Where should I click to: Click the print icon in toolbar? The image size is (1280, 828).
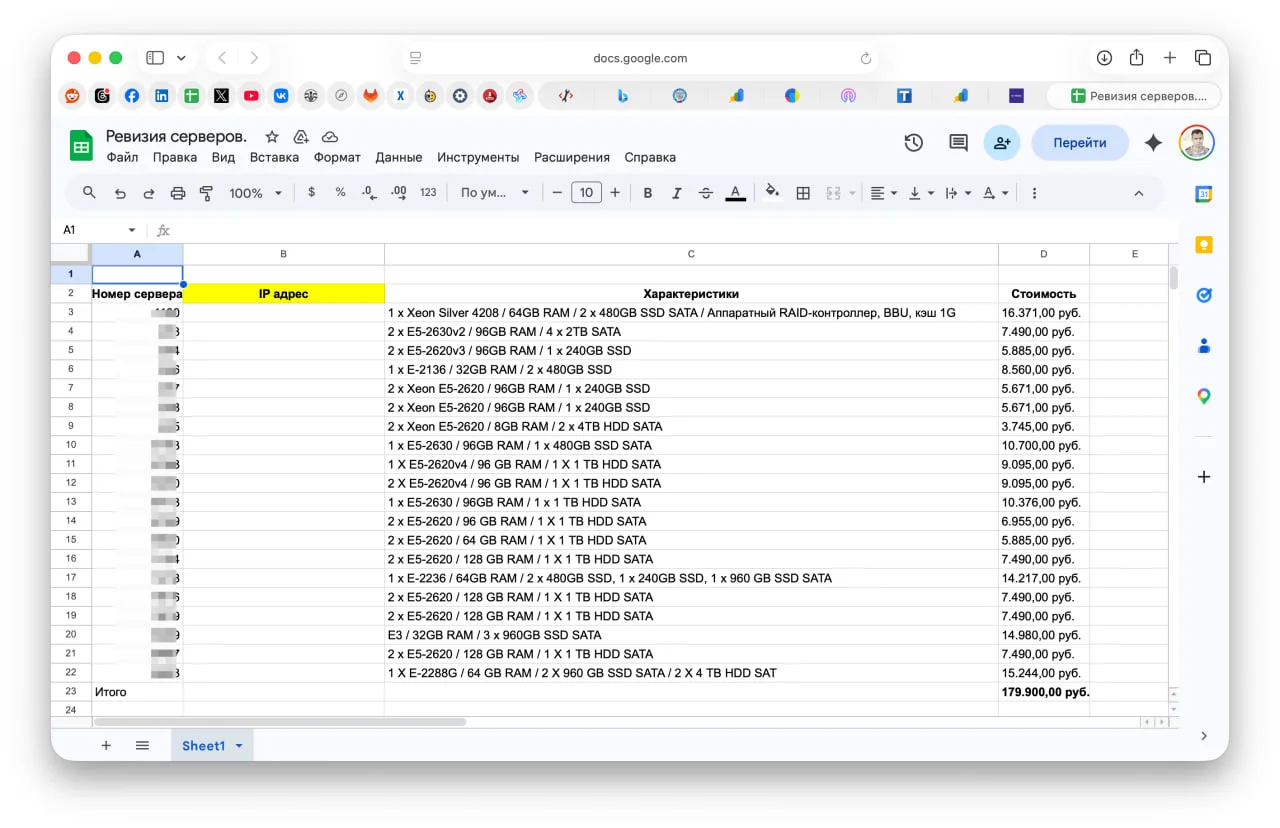tap(178, 193)
